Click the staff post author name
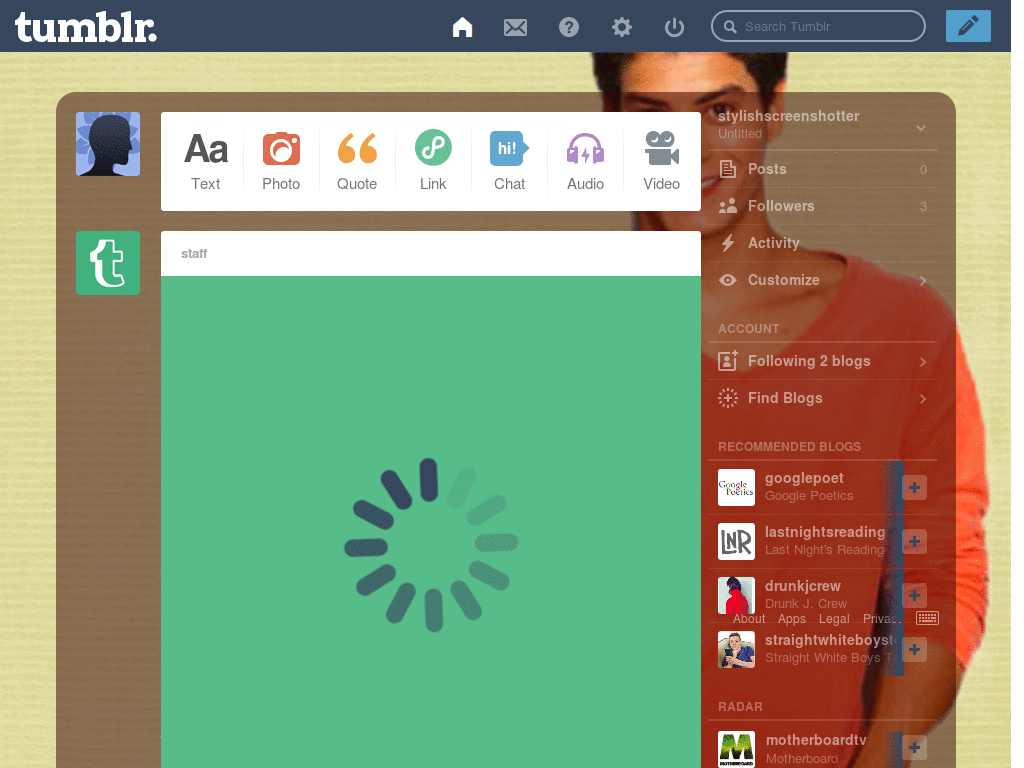This screenshot has width=1024, height=768. (x=194, y=253)
